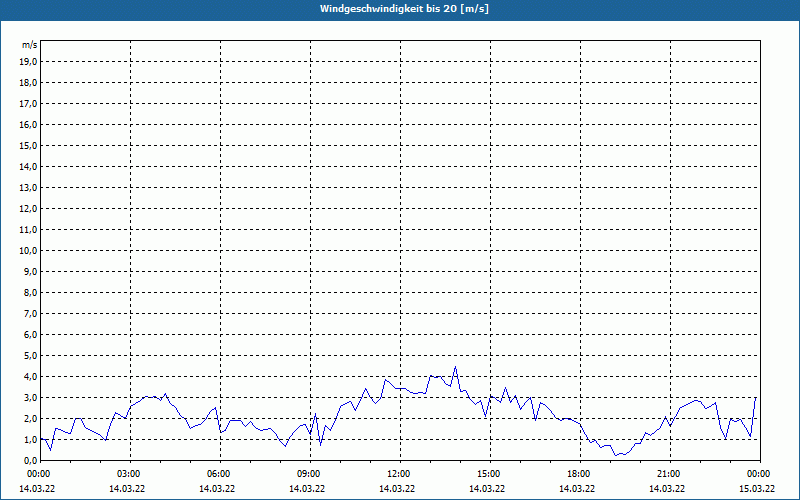
Task: Click the 12,0 y-axis label
Action: pyautogui.click(x=29, y=209)
